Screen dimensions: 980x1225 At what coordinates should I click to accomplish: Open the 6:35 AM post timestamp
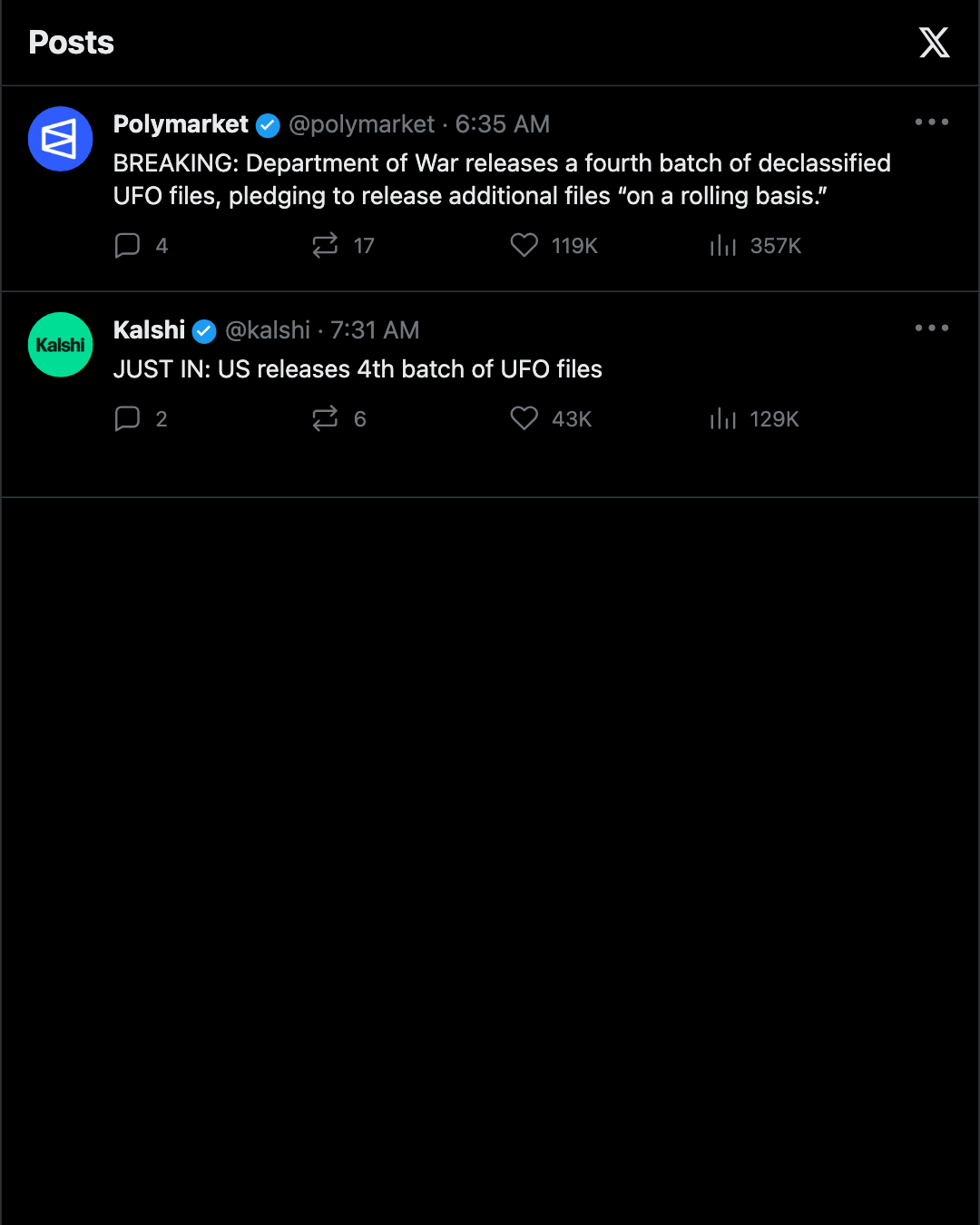coord(503,124)
